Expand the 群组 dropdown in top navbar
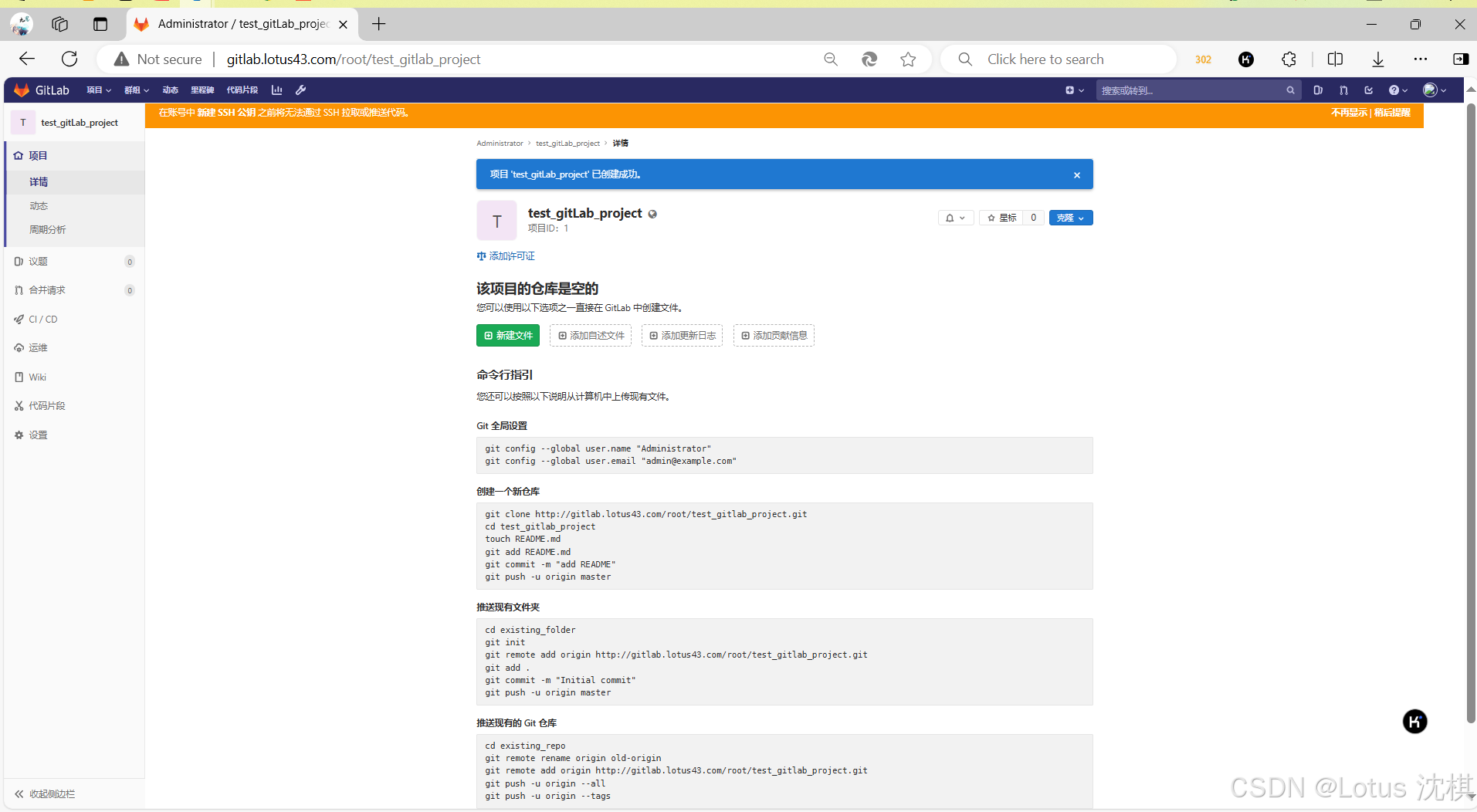The height and width of the screenshot is (812, 1477). 137,90
